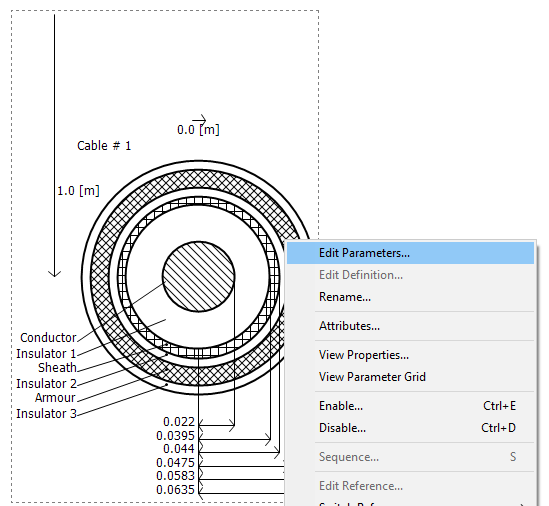Click the hatched conductor core of cable

(x=199, y=276)
